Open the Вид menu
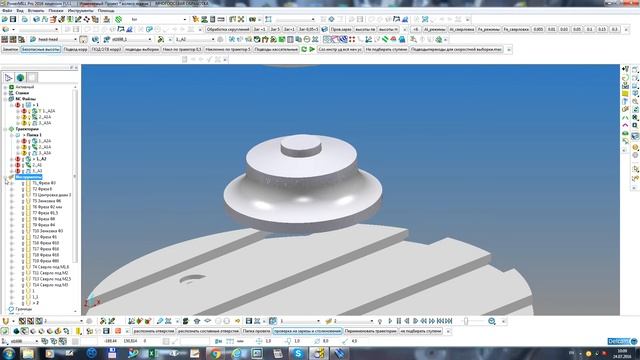 20,11
